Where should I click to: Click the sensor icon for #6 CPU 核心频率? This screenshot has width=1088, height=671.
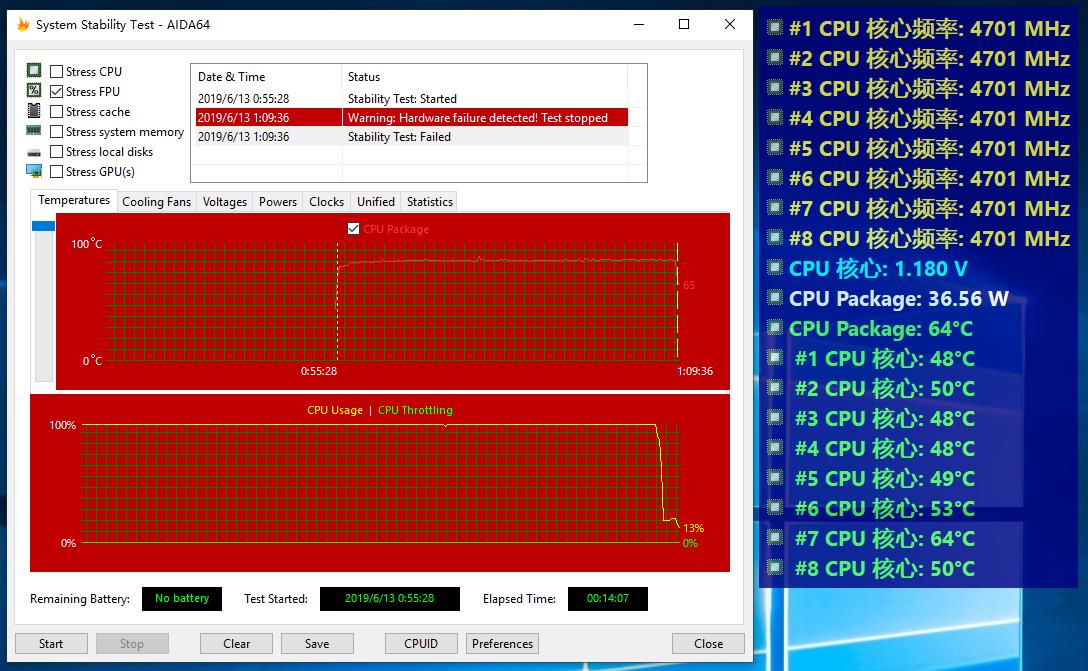click(x=775, y=178)
